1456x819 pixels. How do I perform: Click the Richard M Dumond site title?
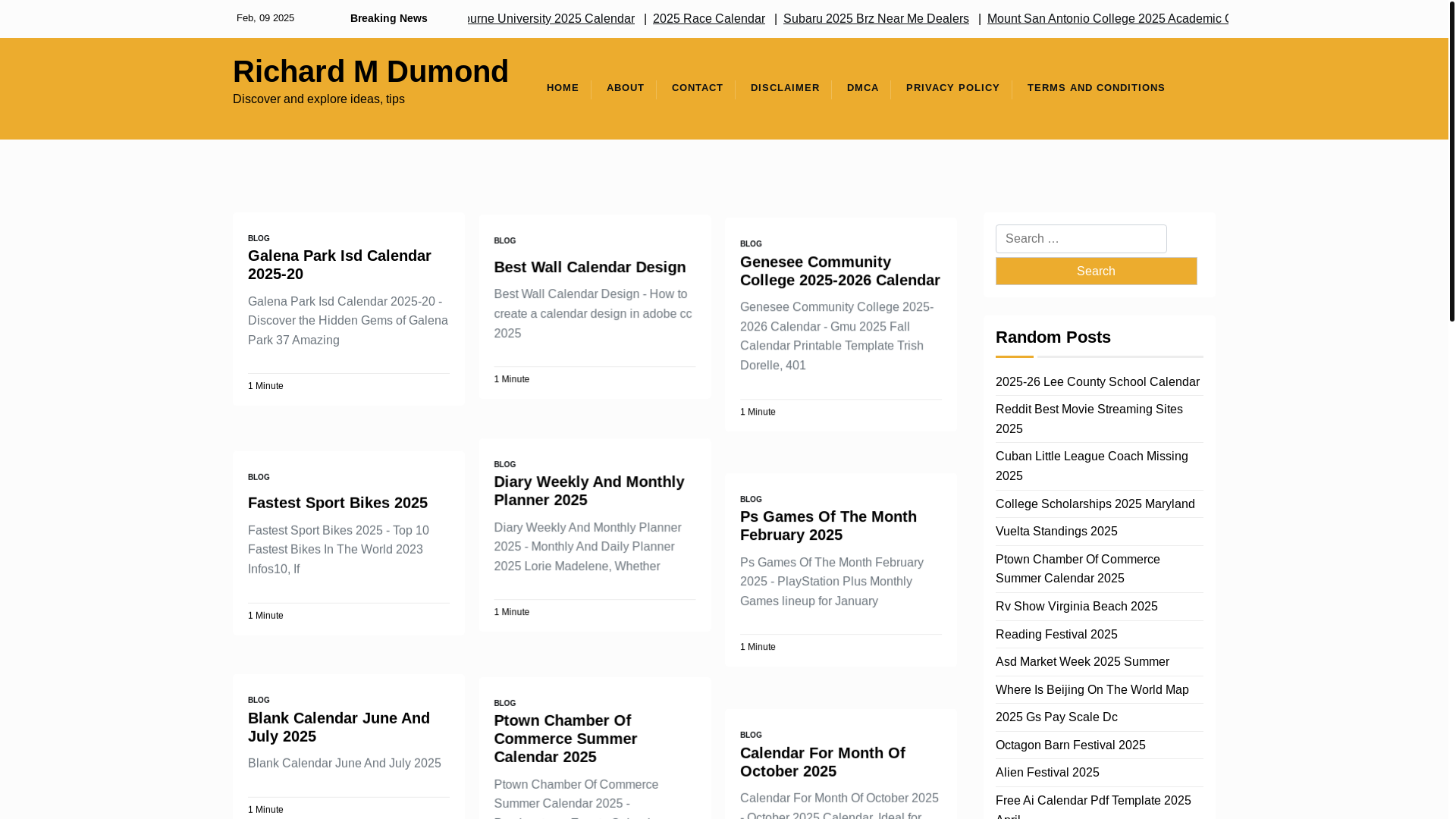coord(371,71)
